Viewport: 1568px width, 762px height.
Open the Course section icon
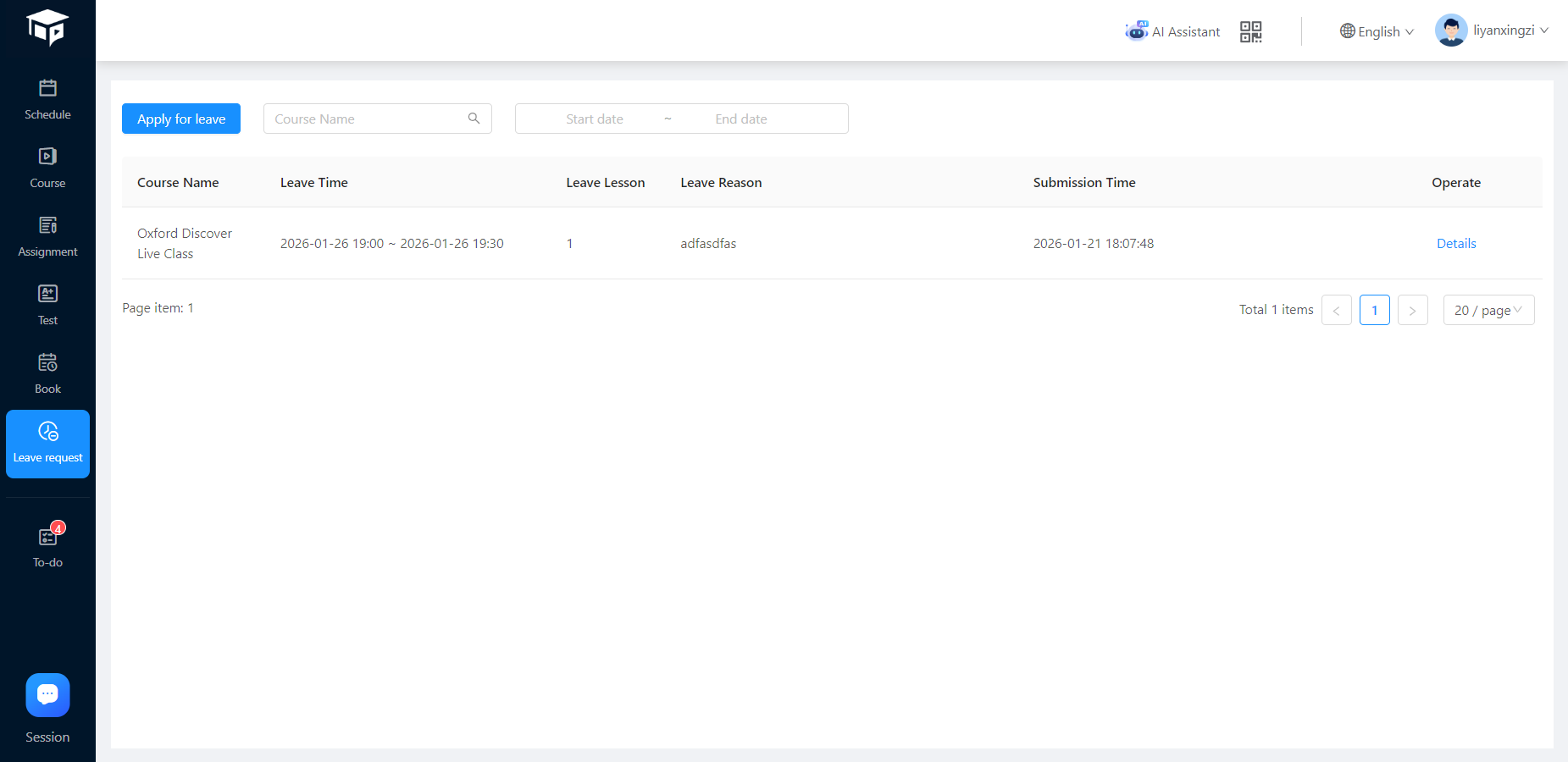tap(47, 157)
